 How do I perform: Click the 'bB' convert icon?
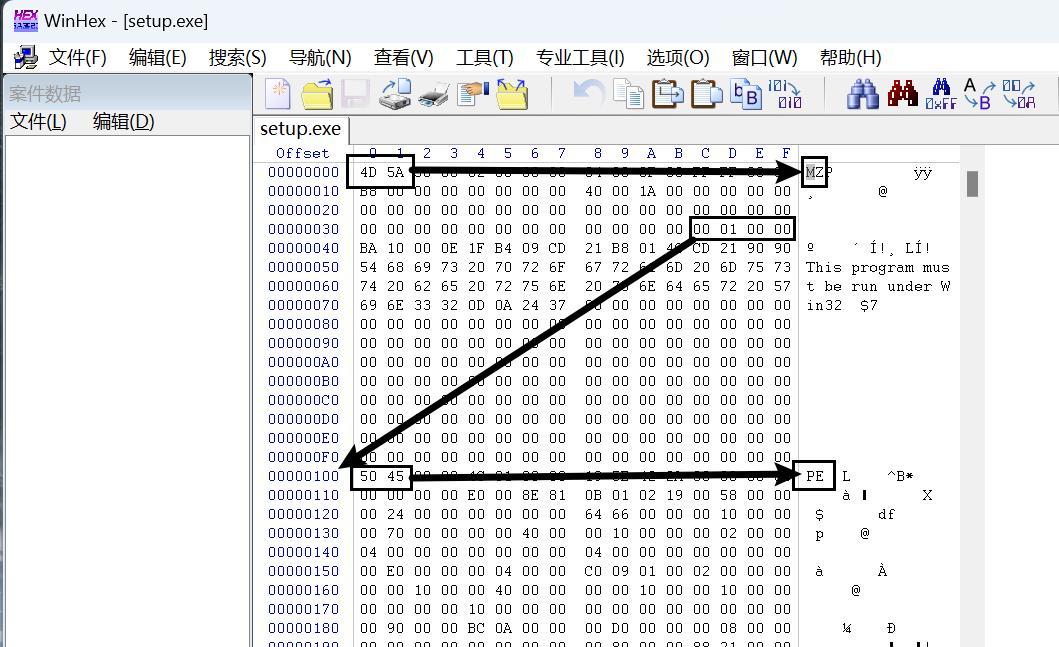click(746, 95)
